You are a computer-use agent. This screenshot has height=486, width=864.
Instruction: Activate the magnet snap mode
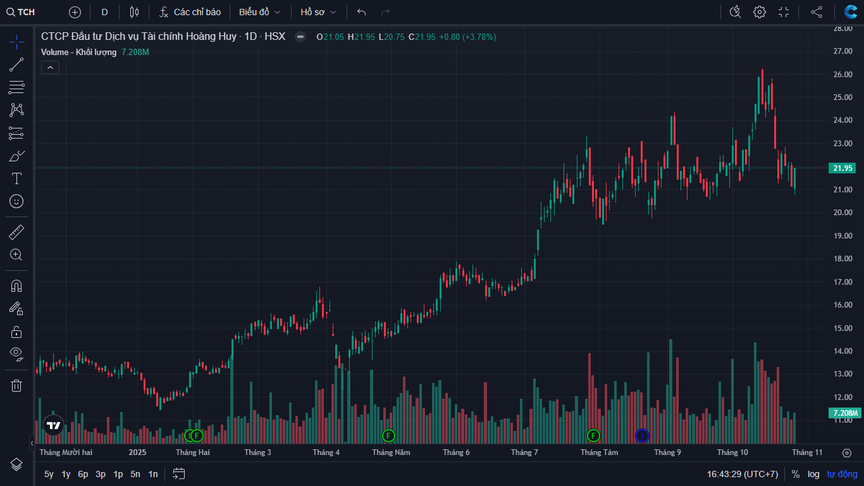[x=16, y=286]
